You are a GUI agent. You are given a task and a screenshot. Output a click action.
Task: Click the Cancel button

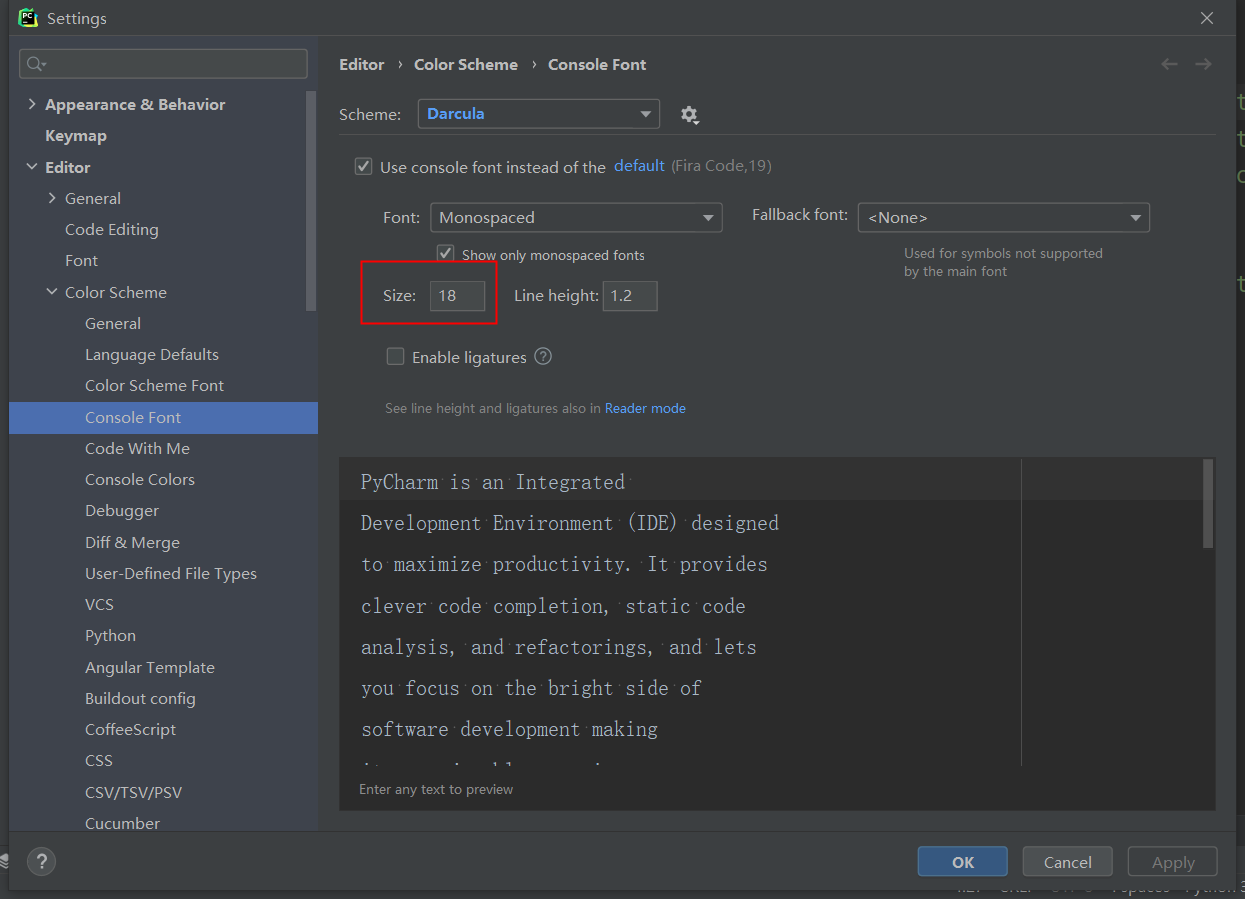click(x=1068, y=862)
